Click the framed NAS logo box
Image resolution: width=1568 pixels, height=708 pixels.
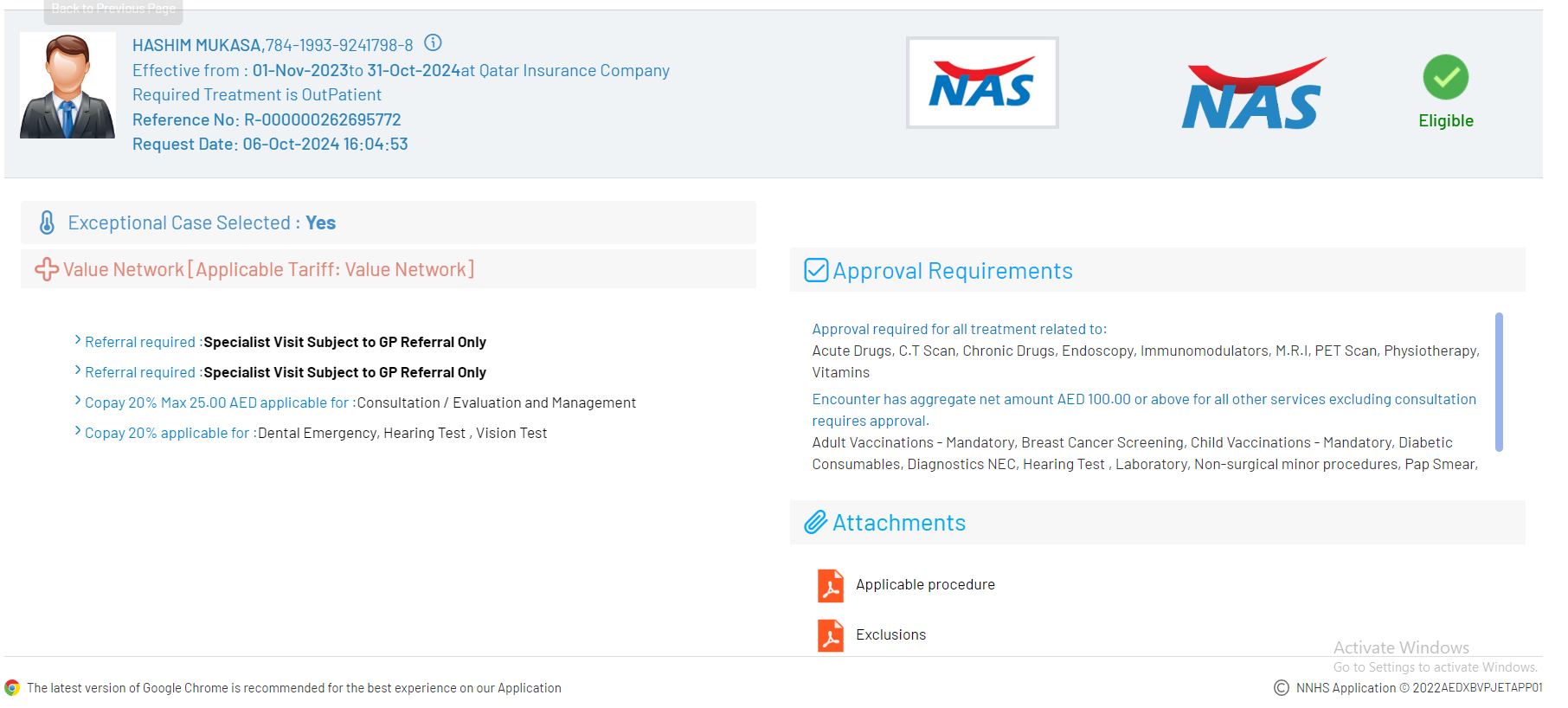981,83
